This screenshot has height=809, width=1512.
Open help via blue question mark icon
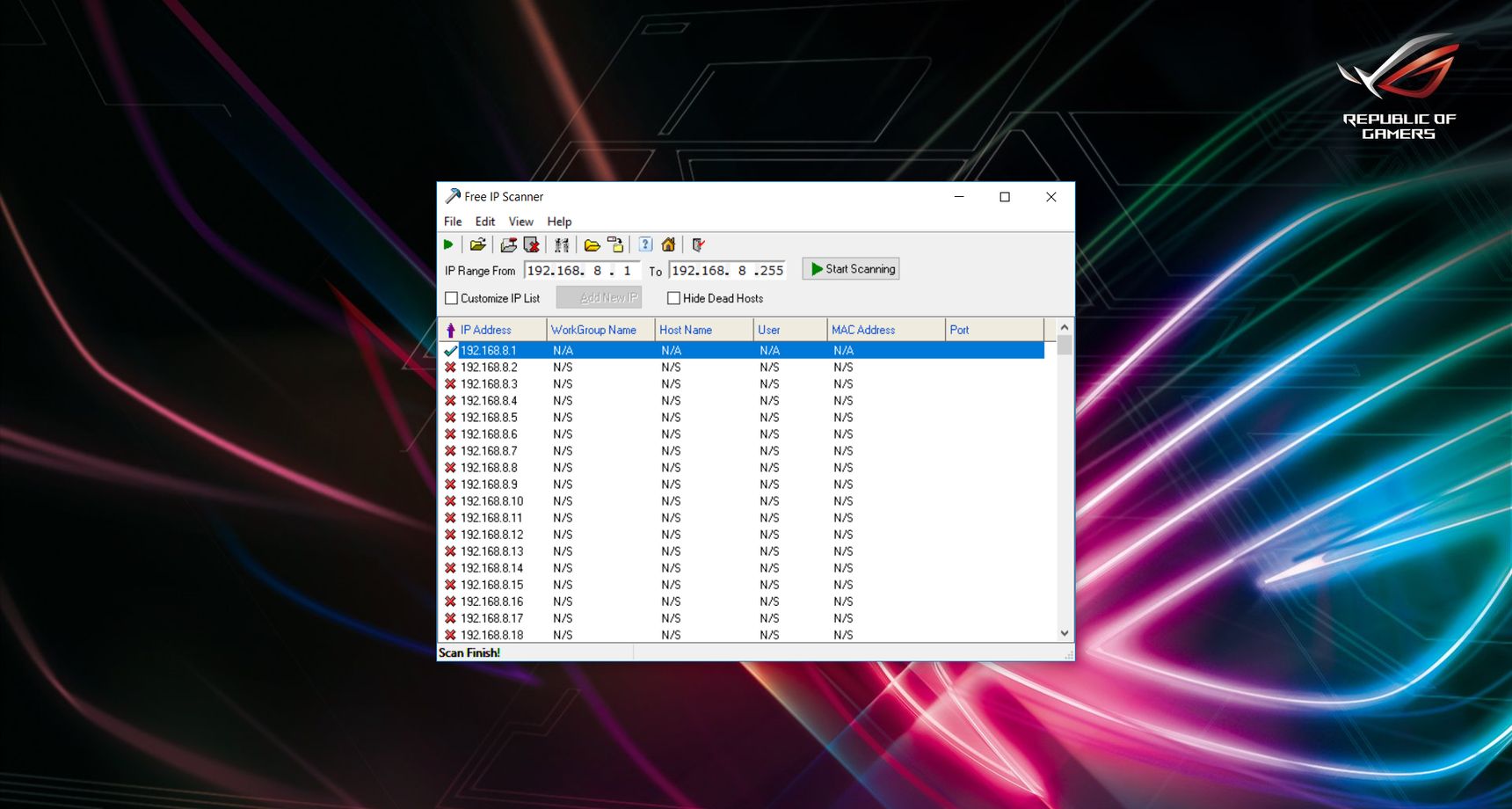645,244
